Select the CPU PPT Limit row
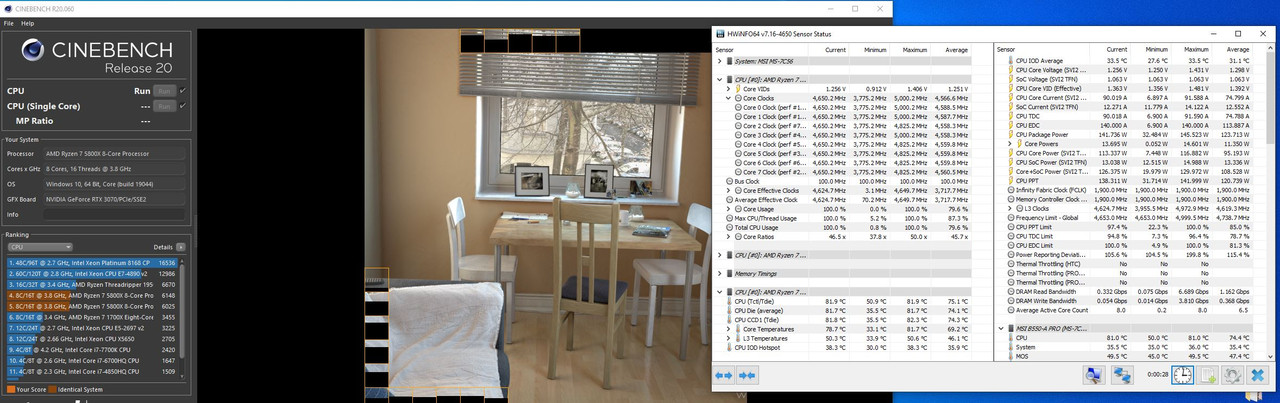Screen dimensions: 1280x403 [x=1128, y=227]
